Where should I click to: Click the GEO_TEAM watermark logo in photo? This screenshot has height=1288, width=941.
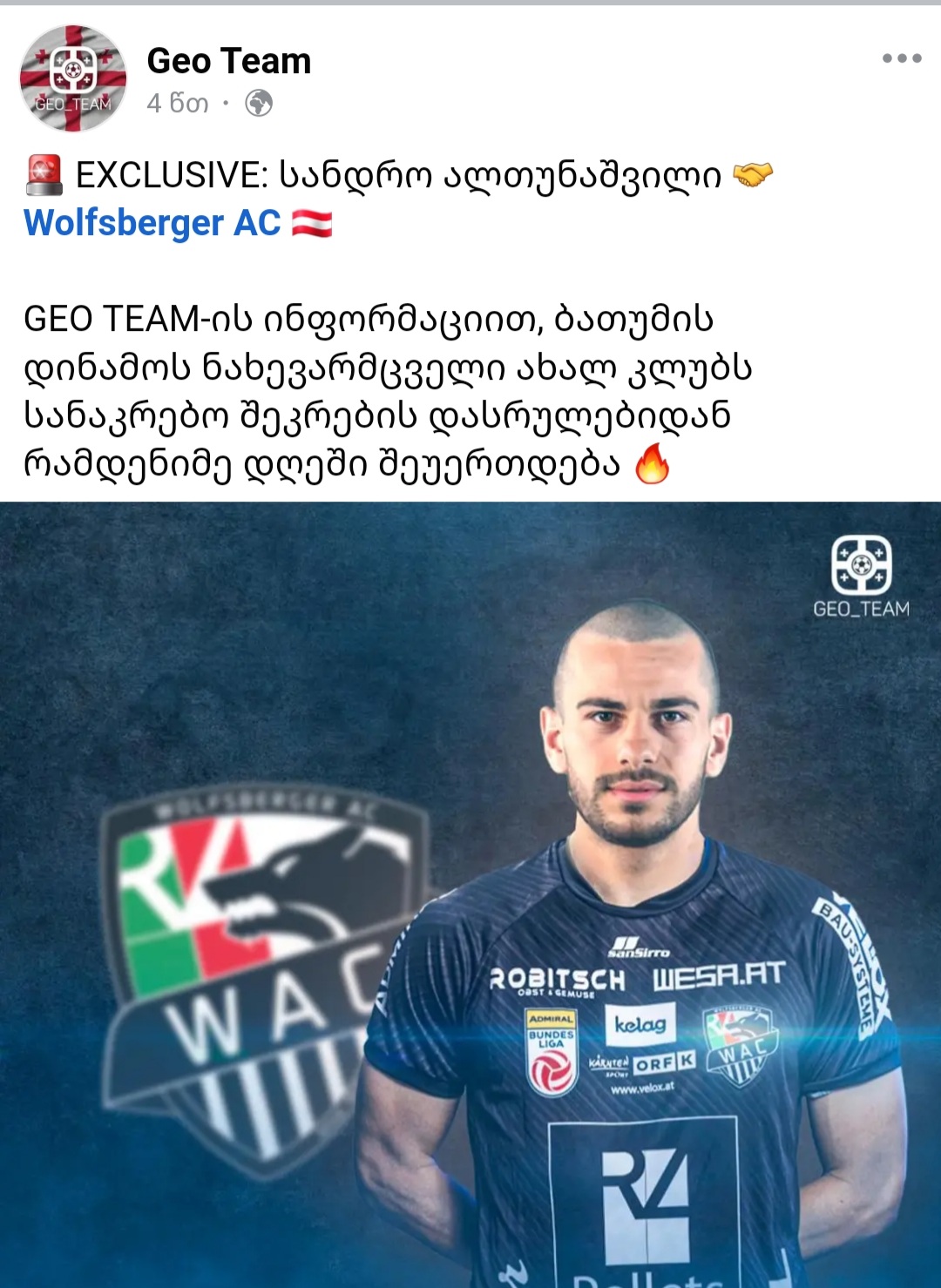pyautogui.click(x=861, y=577)
